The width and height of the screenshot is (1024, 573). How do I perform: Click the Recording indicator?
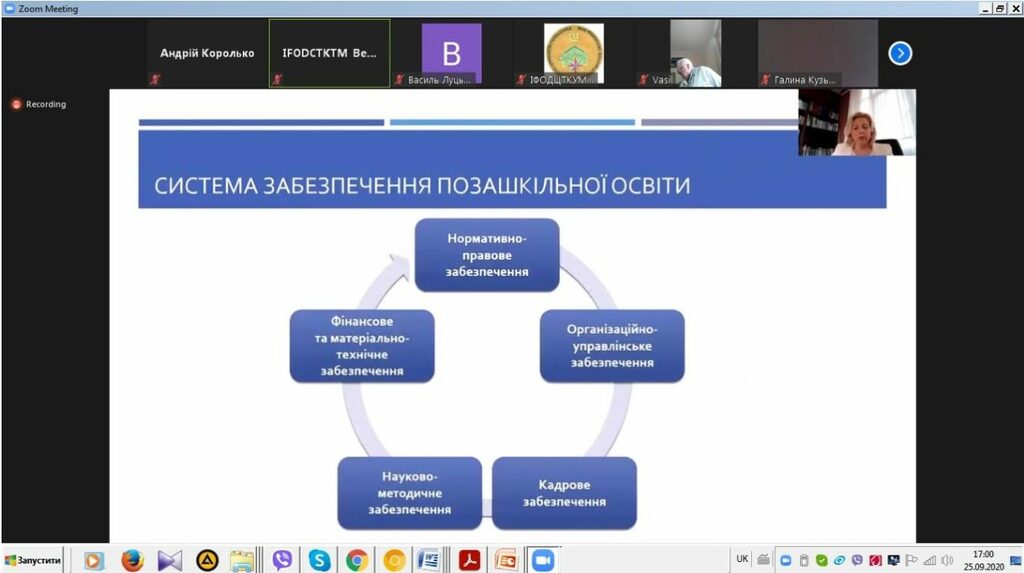pos(39,104)
